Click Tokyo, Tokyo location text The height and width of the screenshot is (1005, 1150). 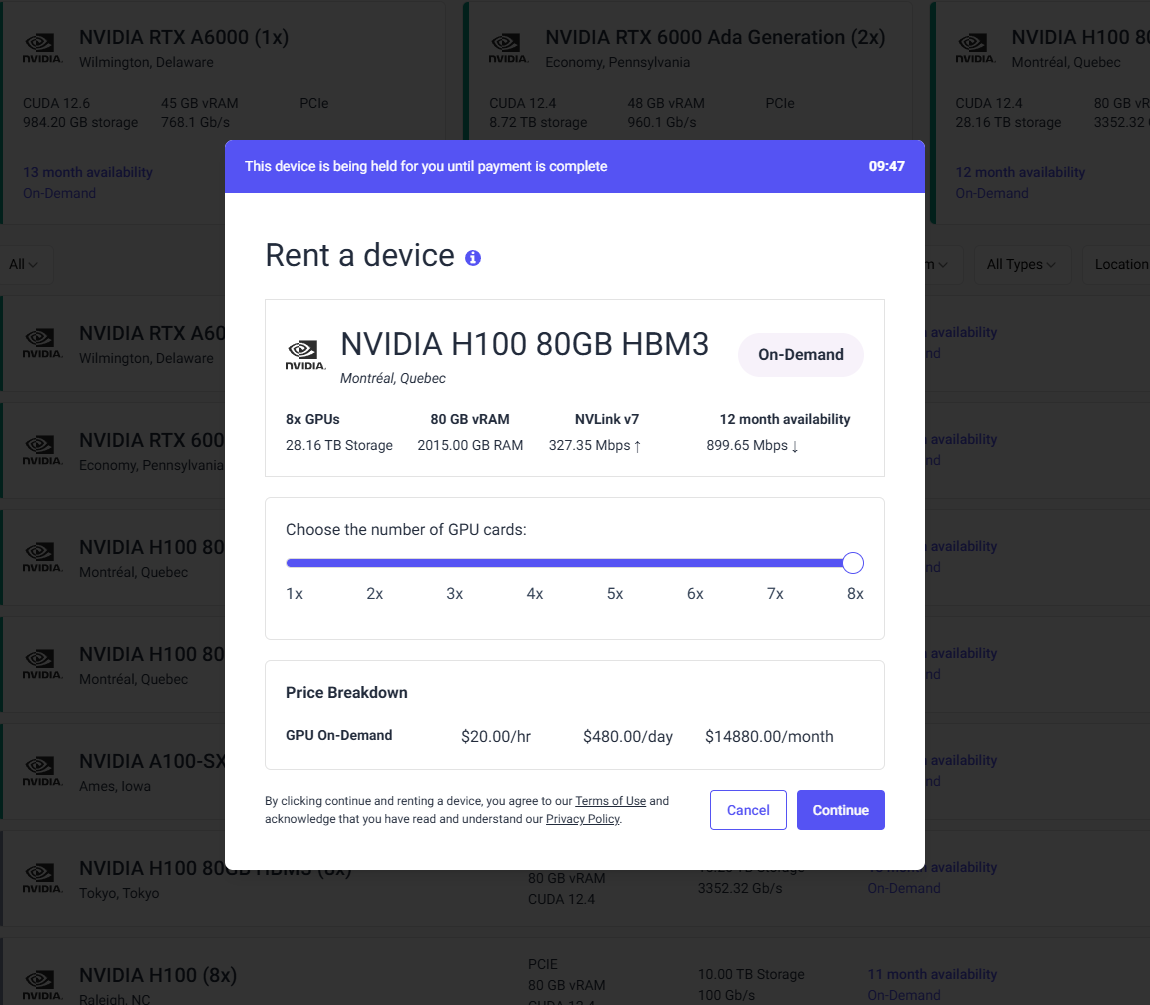tap(119, 893)
